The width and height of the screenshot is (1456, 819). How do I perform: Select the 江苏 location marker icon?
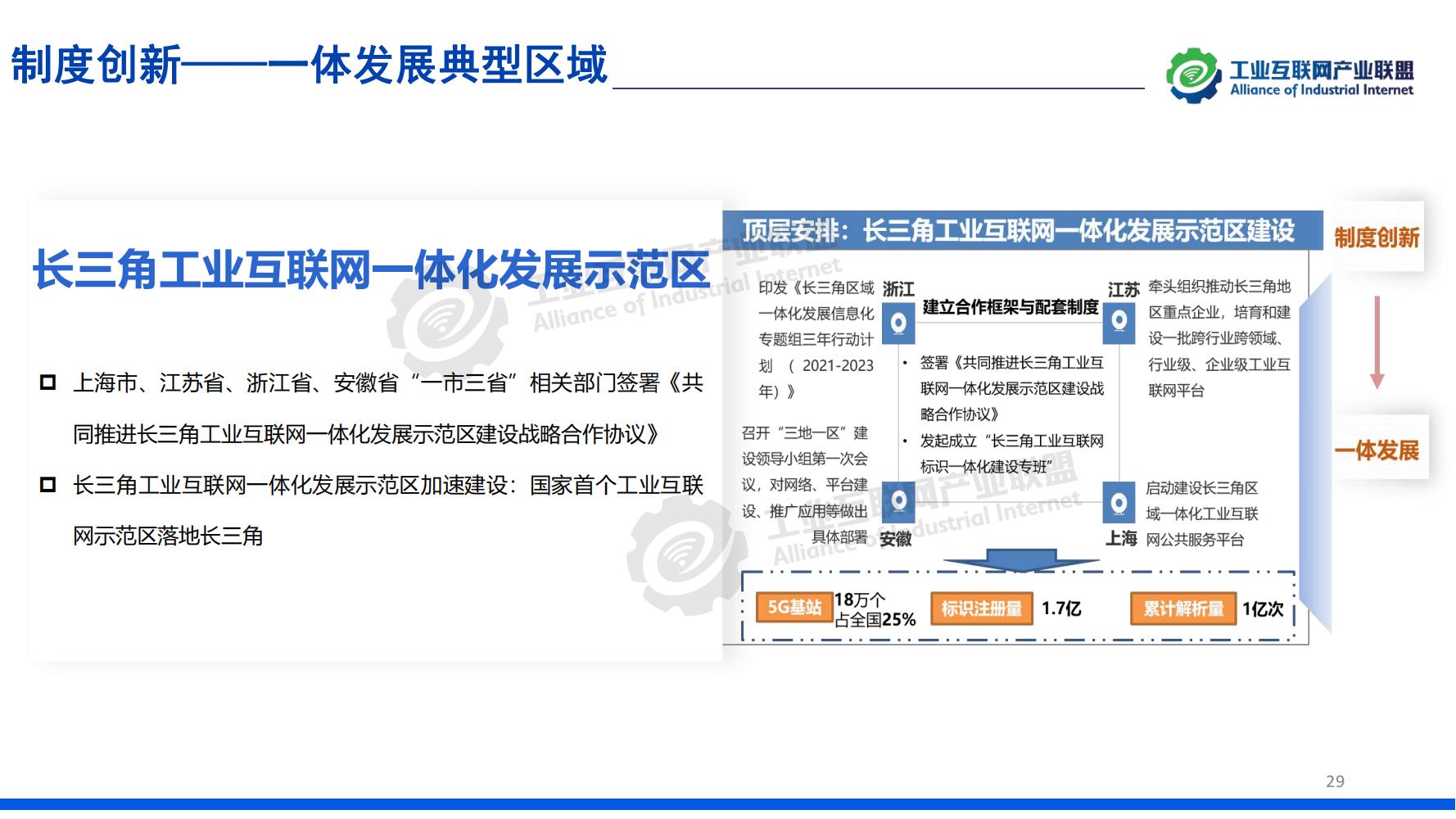pos(1119,322)
